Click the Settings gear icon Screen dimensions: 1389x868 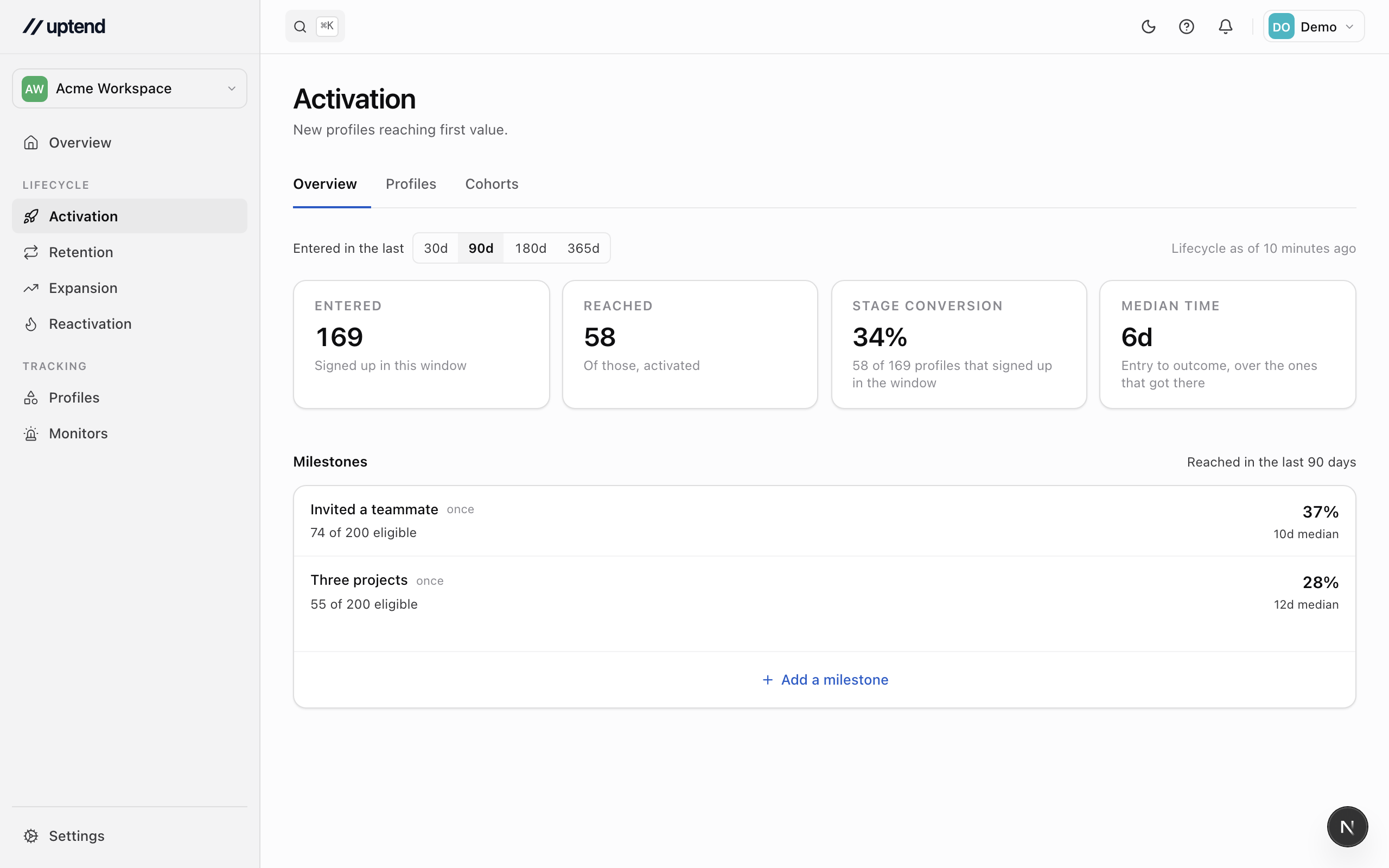tap(31, 836)
